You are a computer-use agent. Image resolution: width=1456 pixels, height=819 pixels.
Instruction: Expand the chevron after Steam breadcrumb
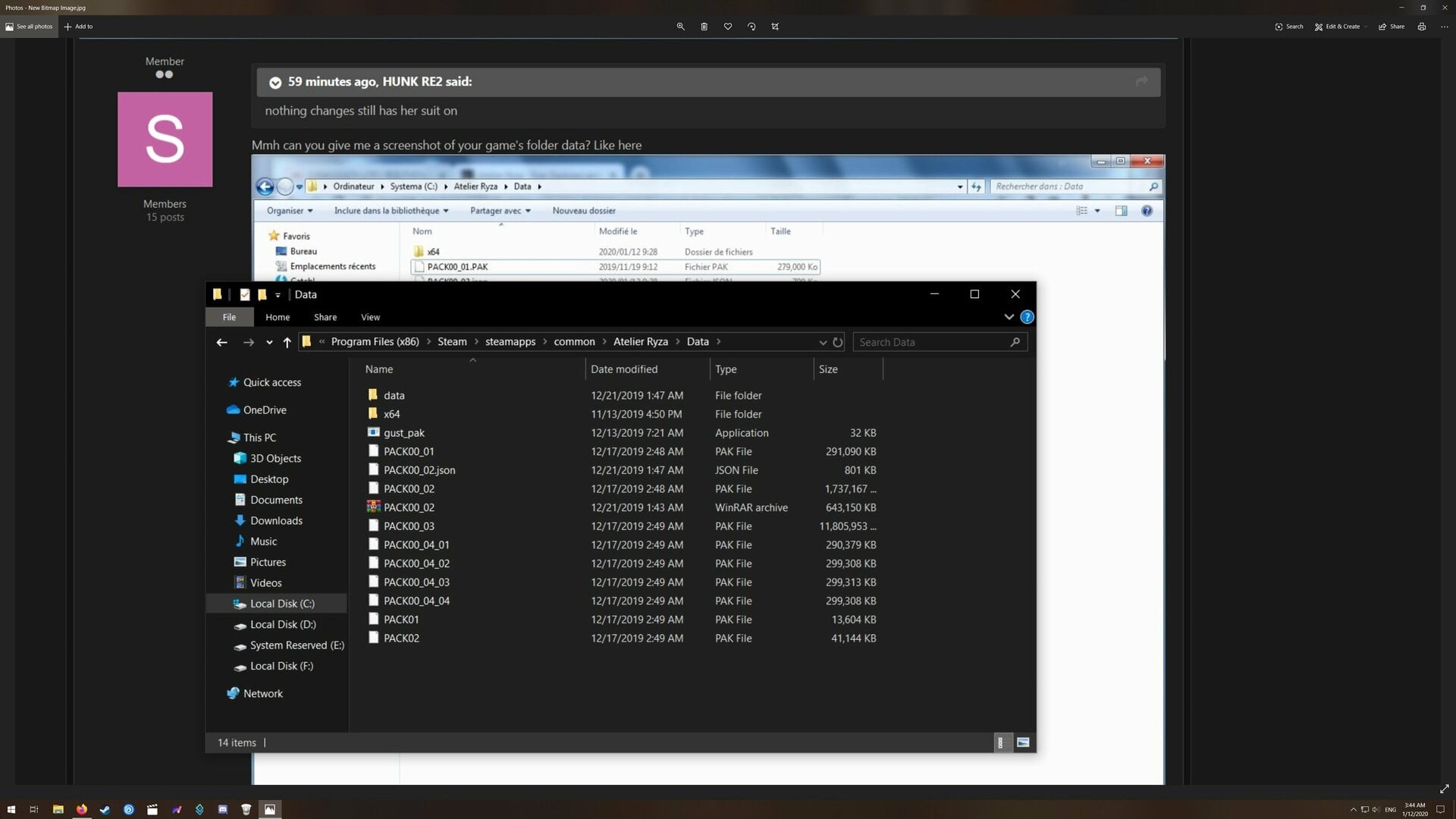[x=476, y=342]
